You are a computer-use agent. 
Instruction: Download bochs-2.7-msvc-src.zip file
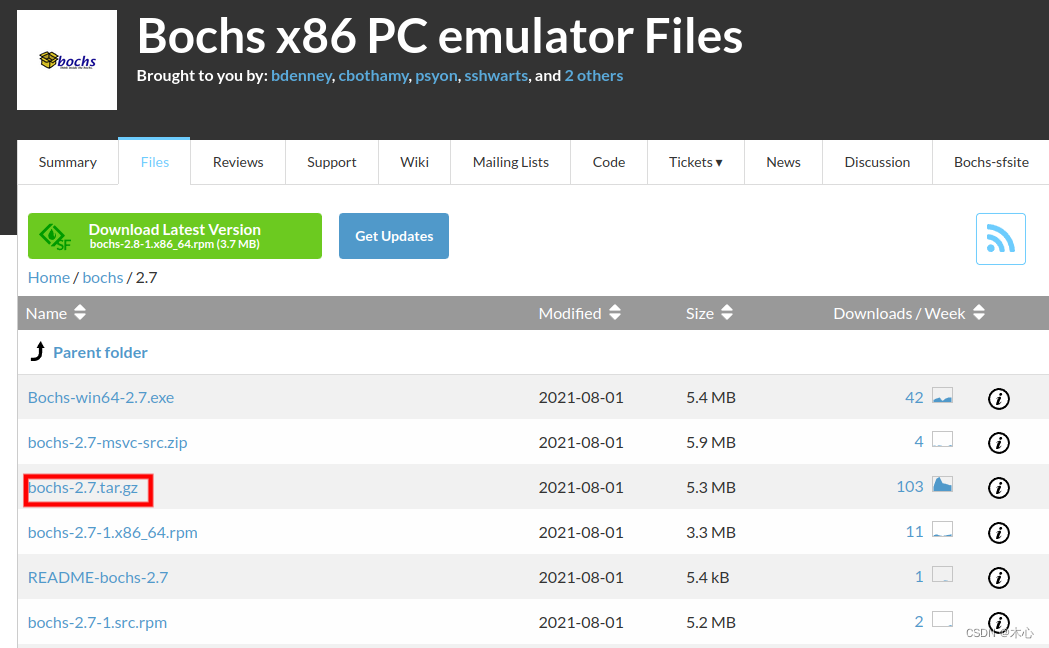(x=108, y=442)
